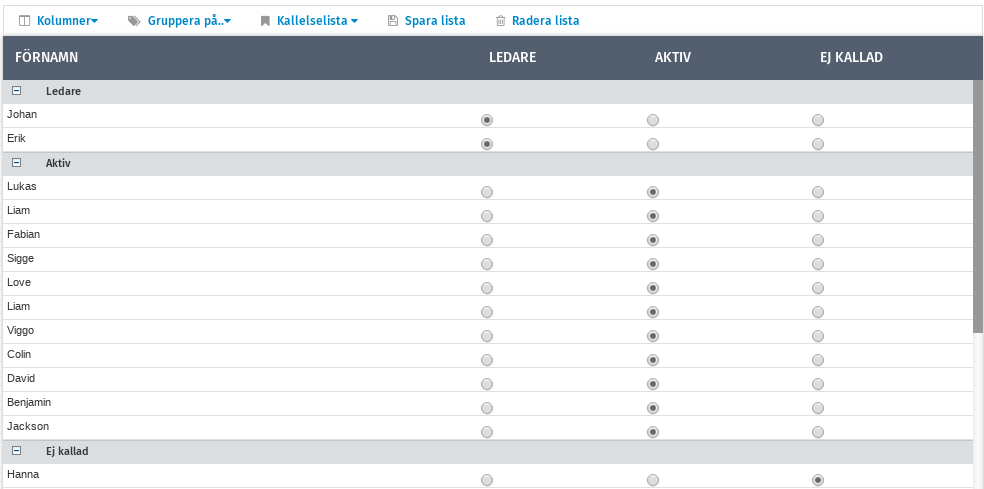Click the columns icon beside Kolumner
The width and height of the screenshot is (984, 489).
25,20
